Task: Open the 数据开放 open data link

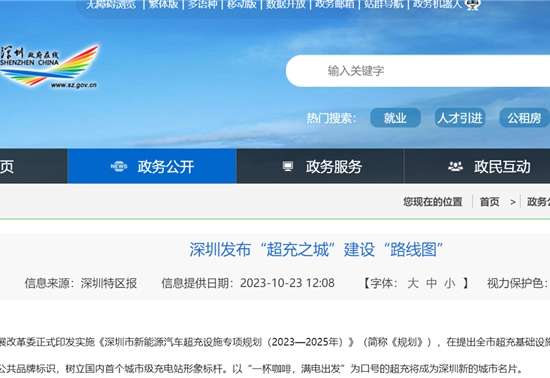Action: [x=286, y=4]
